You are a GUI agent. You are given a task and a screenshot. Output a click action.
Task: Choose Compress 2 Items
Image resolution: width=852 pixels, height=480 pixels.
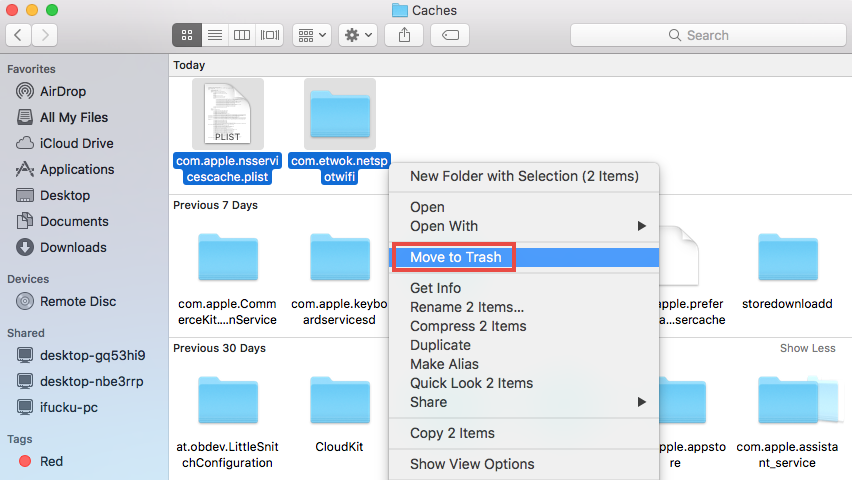click(524, 326)
